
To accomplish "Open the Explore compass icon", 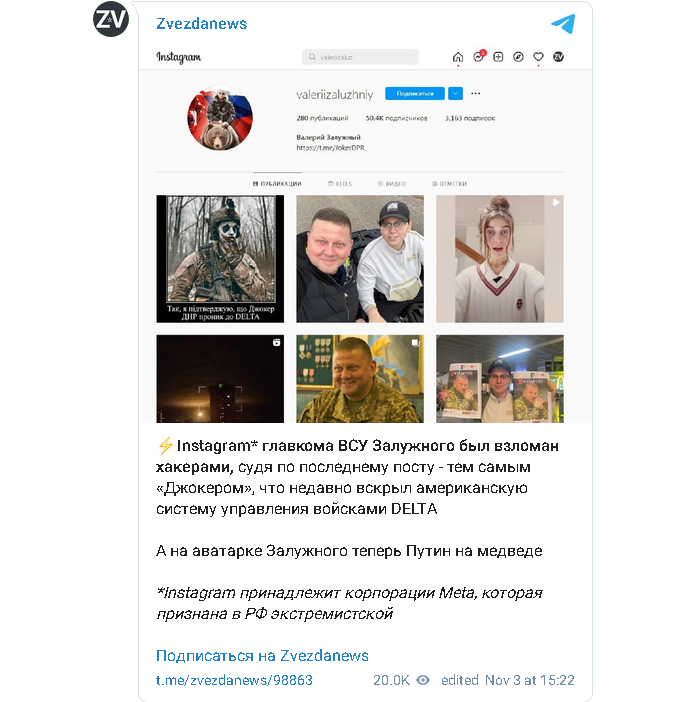I will point(518,57).
